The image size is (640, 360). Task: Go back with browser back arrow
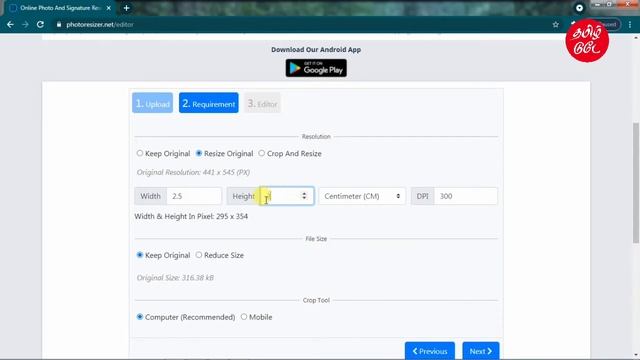[x=10, y=24]
